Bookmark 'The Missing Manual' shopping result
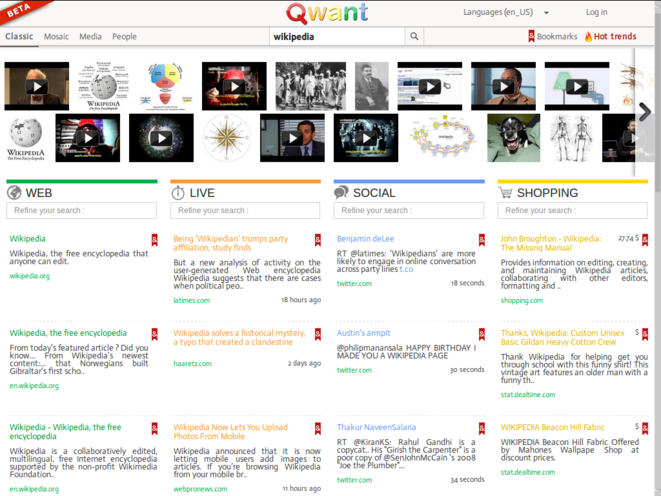This screenshot has width=661, height=496. 645,240
